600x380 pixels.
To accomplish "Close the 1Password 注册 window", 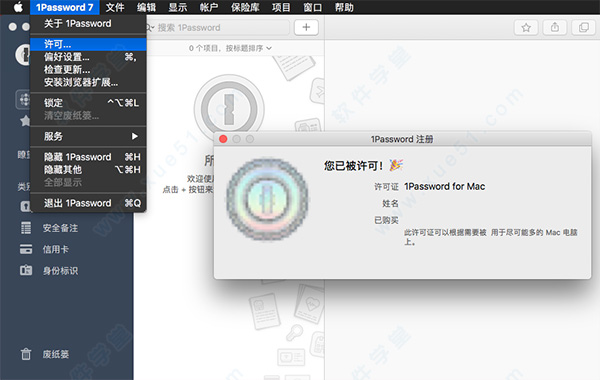I will coord(223,139).
